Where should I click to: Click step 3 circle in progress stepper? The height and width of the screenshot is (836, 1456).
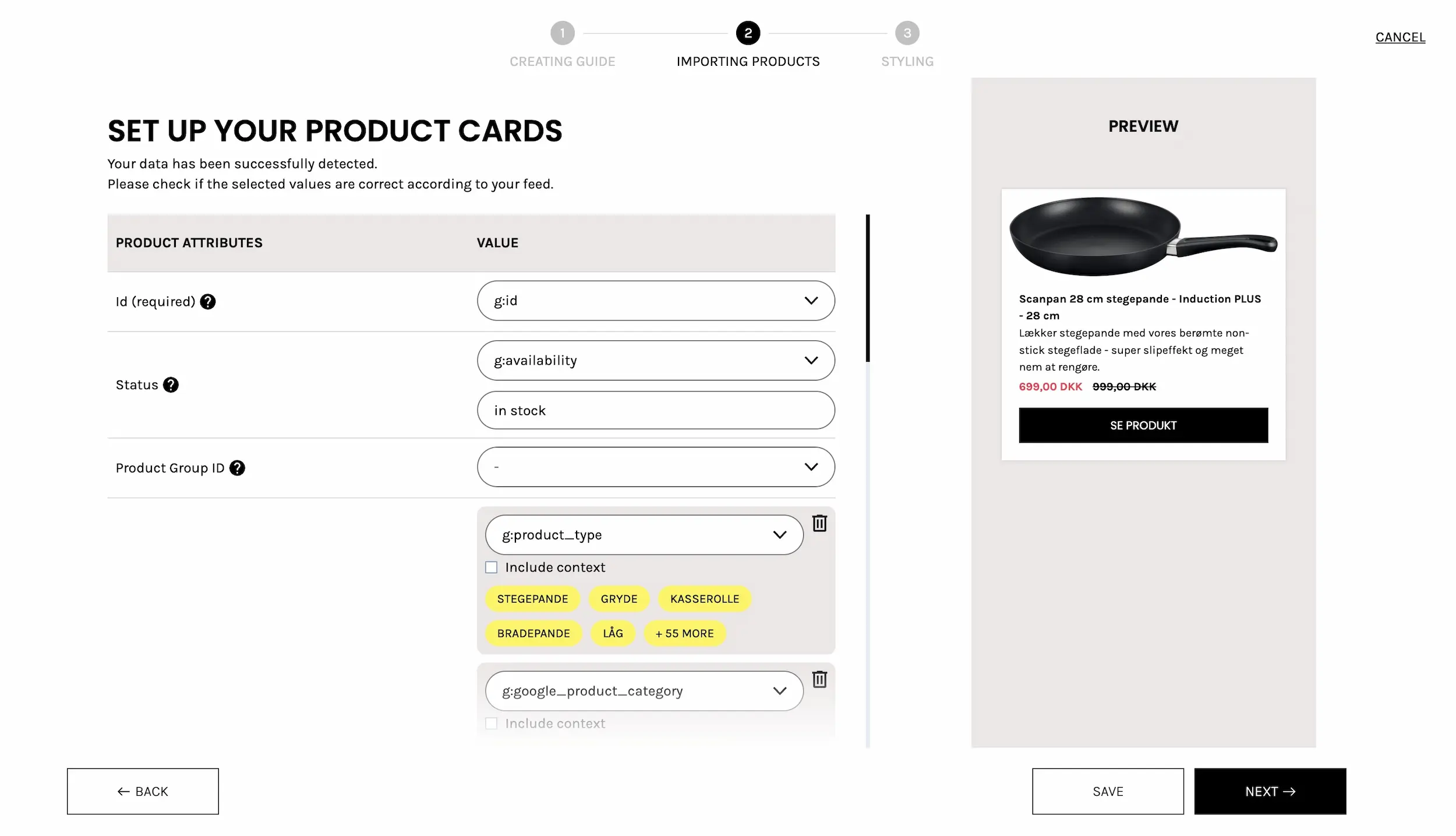pos(907,33)
